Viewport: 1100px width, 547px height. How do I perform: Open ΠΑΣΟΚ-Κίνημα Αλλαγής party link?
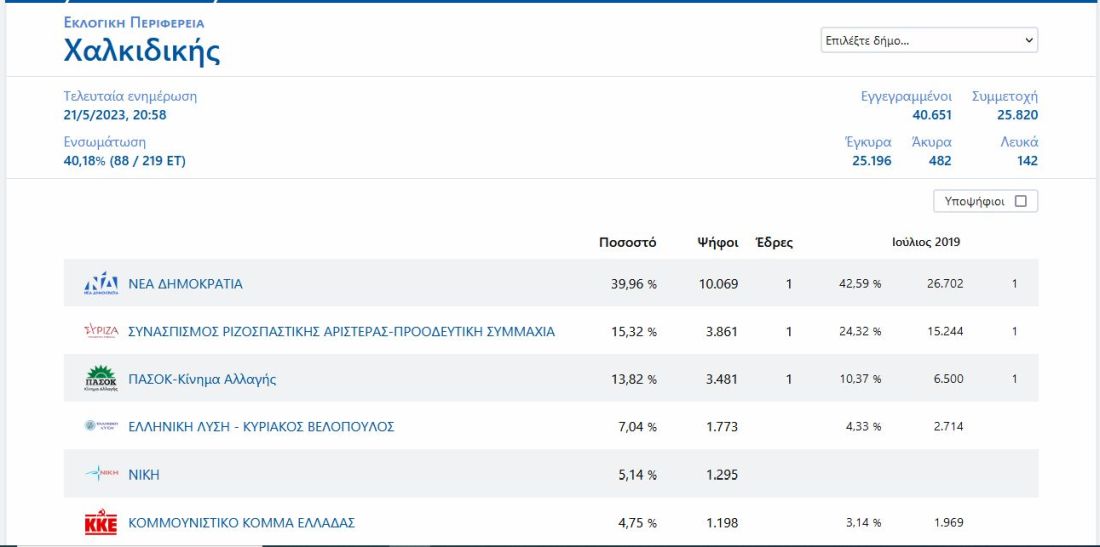202,379
